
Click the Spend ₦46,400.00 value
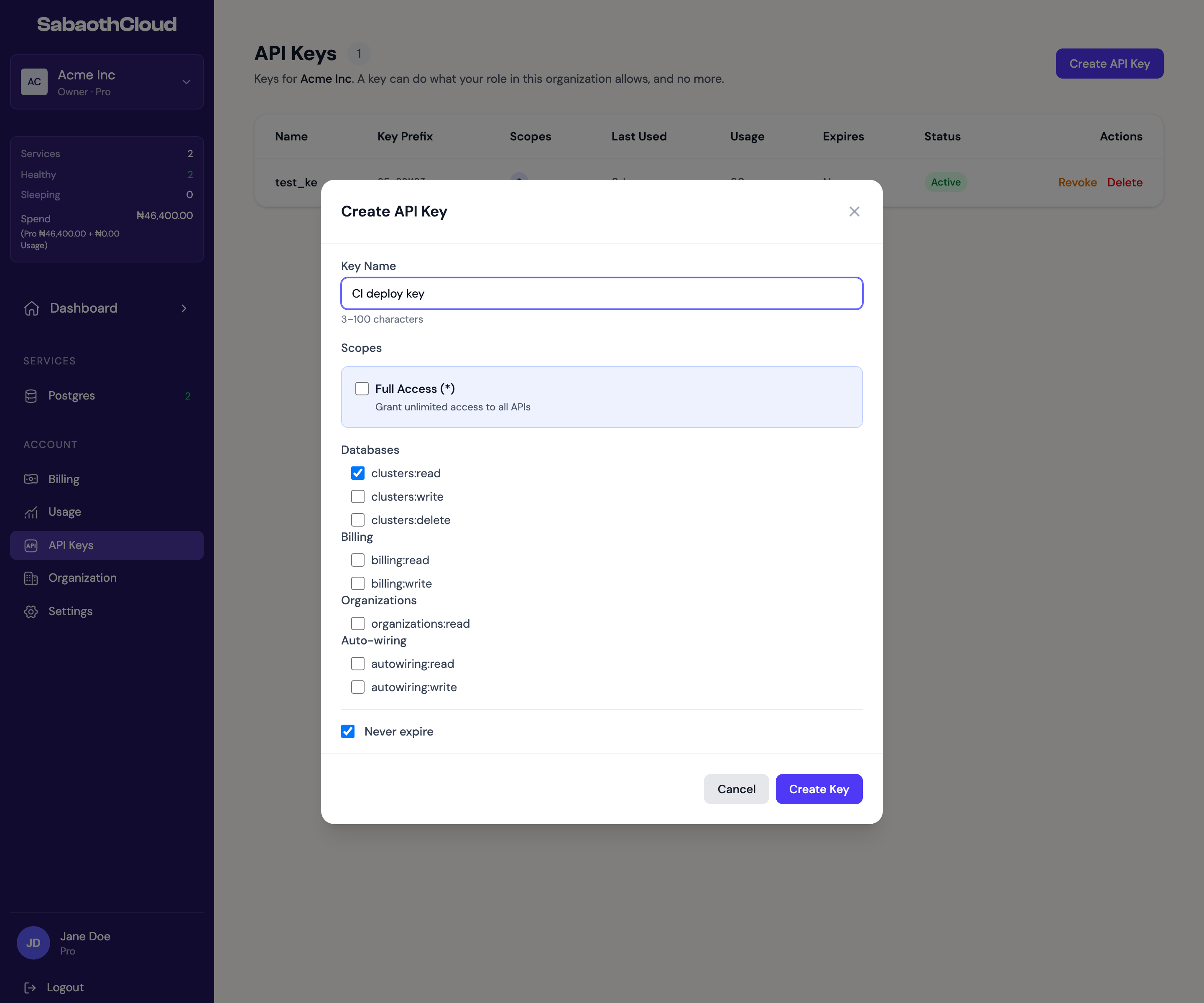pyautogui.click(x=165, y=216)
